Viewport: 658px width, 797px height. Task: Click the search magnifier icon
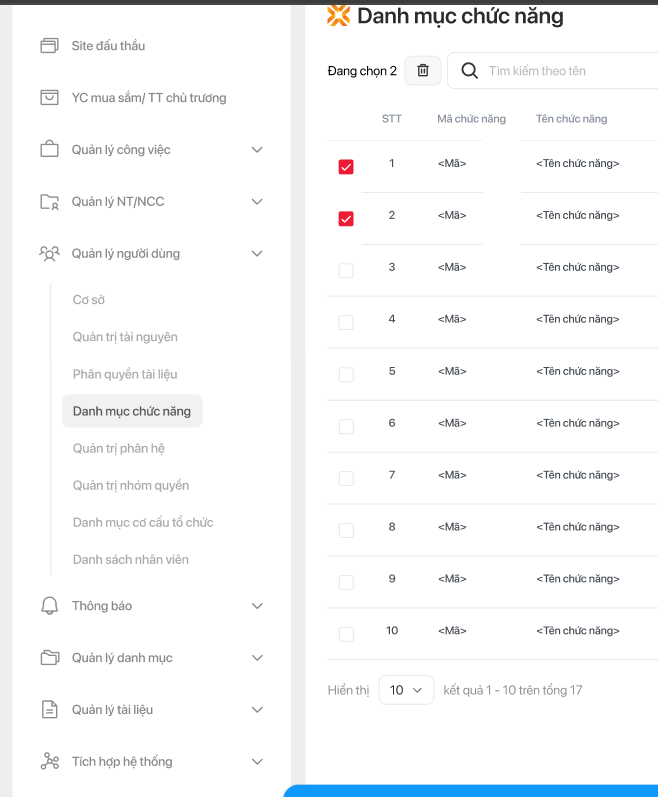(x=468, y=70)
